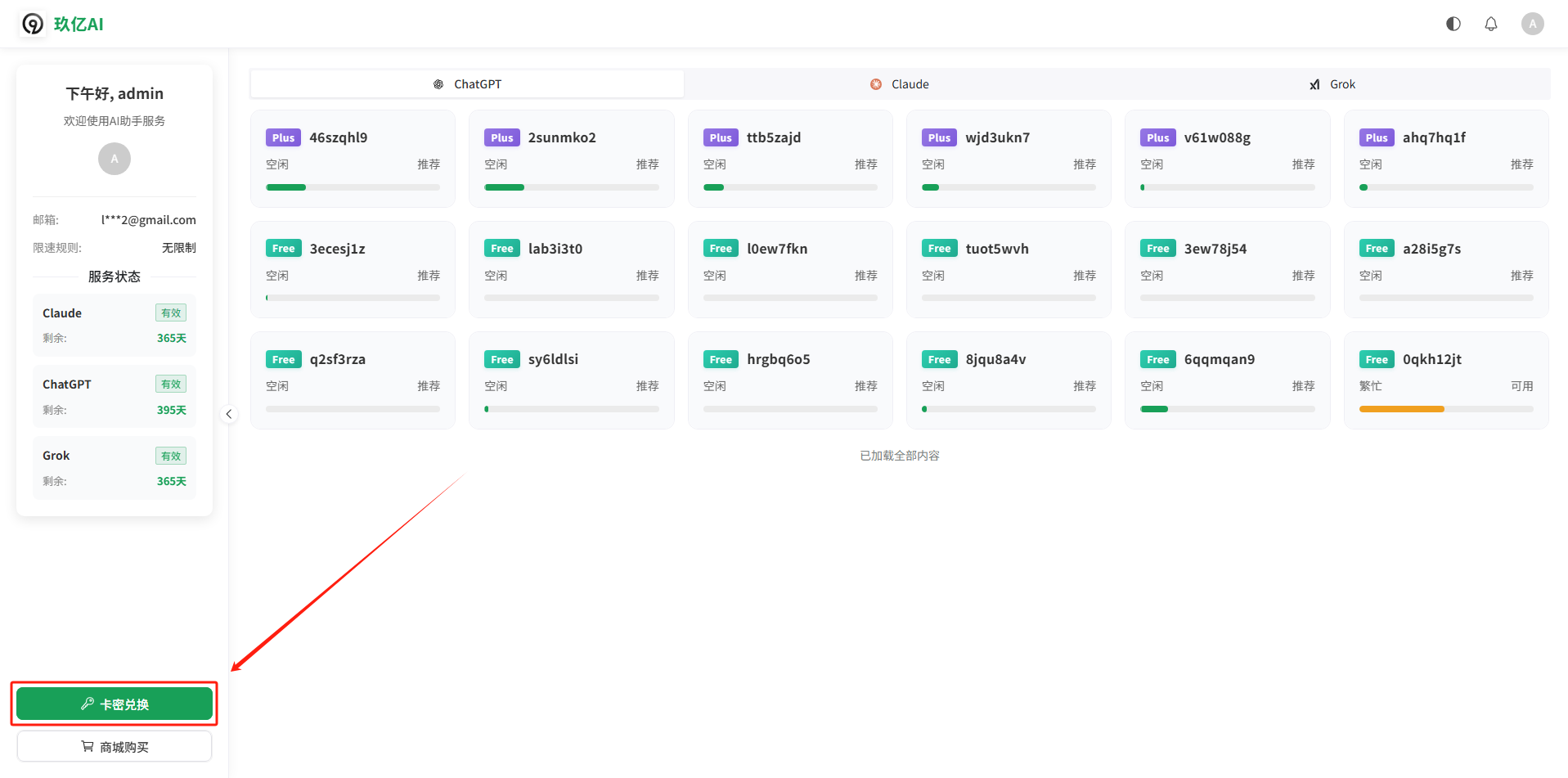
Task: Open the notifications bell
Action: pos(1491,24)
